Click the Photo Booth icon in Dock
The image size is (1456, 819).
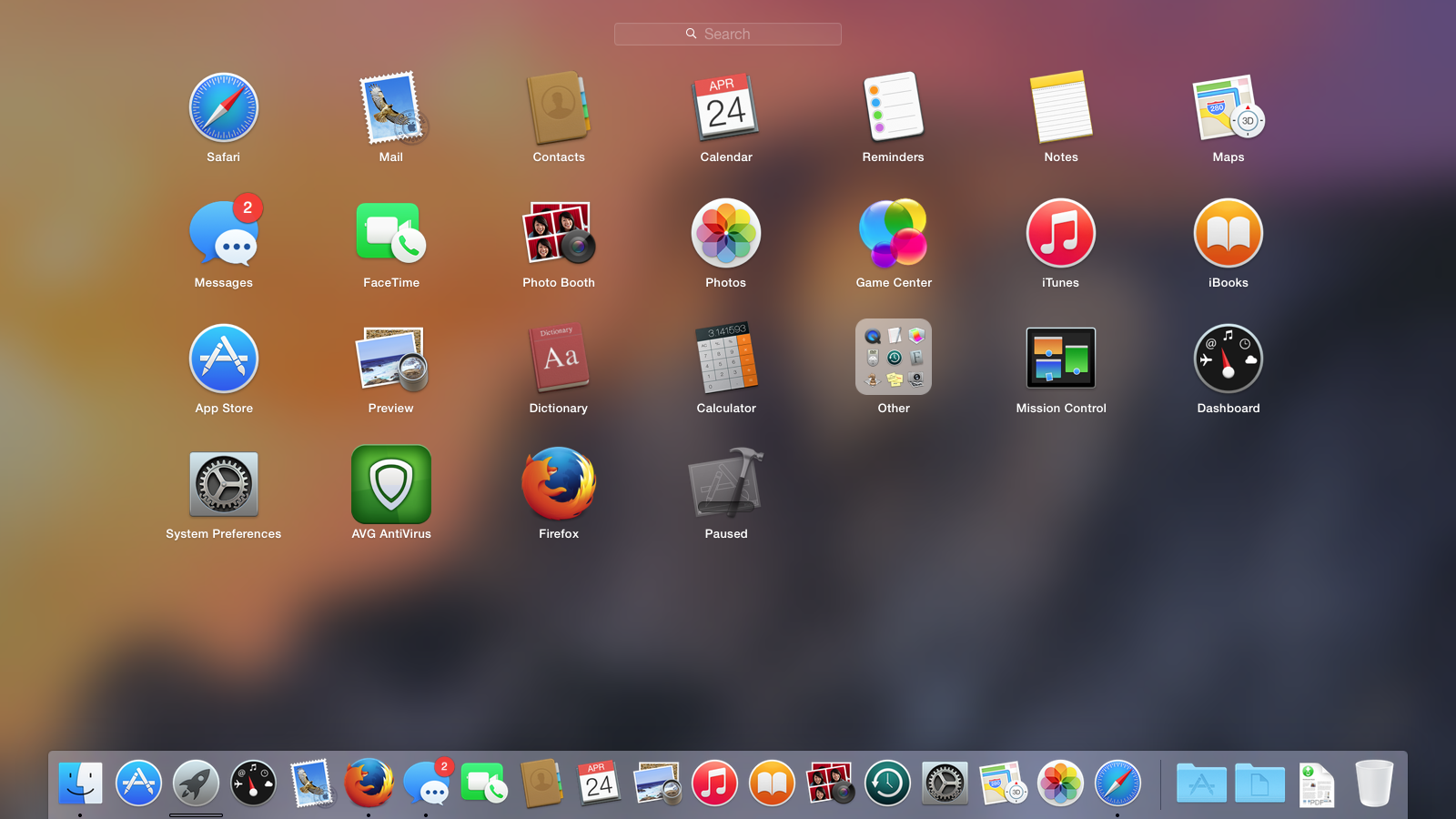(x=830, y=784)
